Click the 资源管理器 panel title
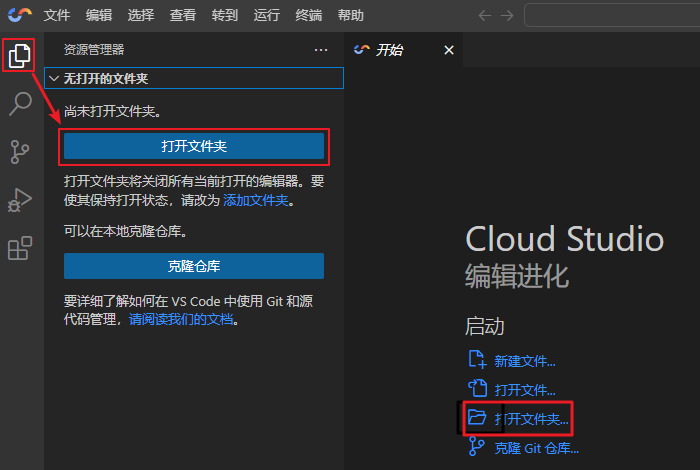Image resolution: width=700 pixels, height=470 pixels. 94,50
